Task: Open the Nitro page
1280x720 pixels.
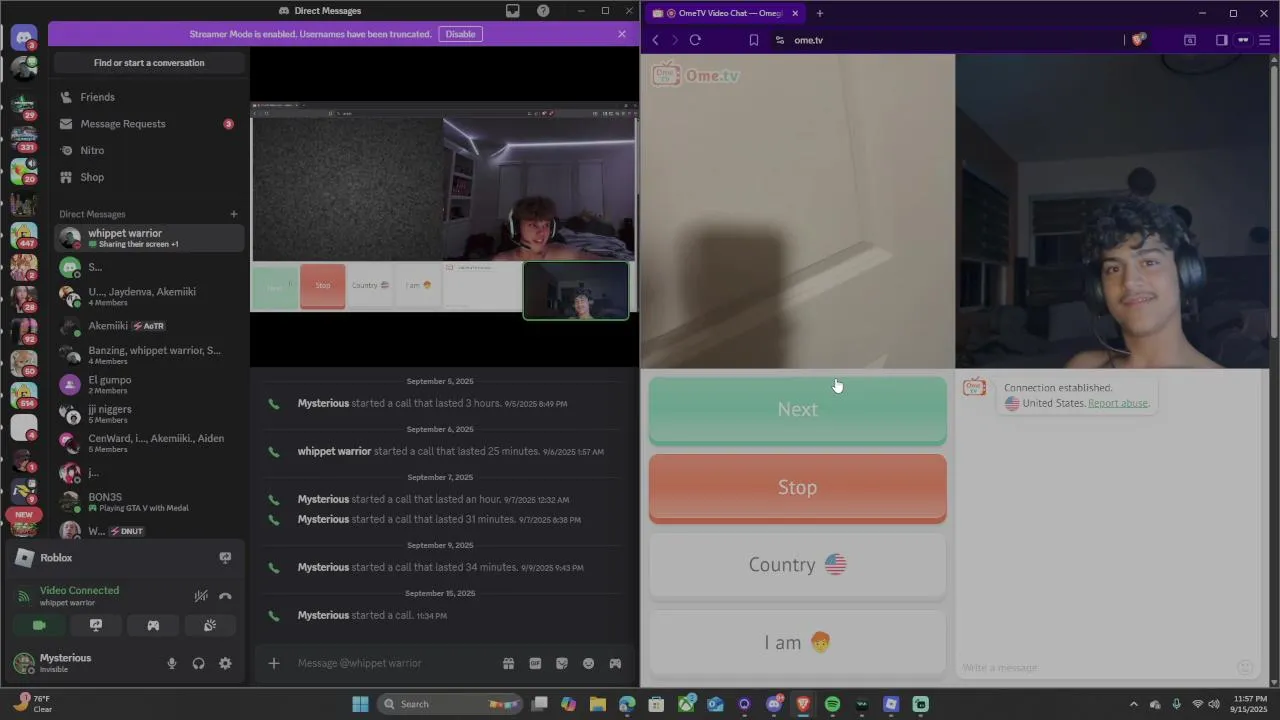Action: pos(149,150)
